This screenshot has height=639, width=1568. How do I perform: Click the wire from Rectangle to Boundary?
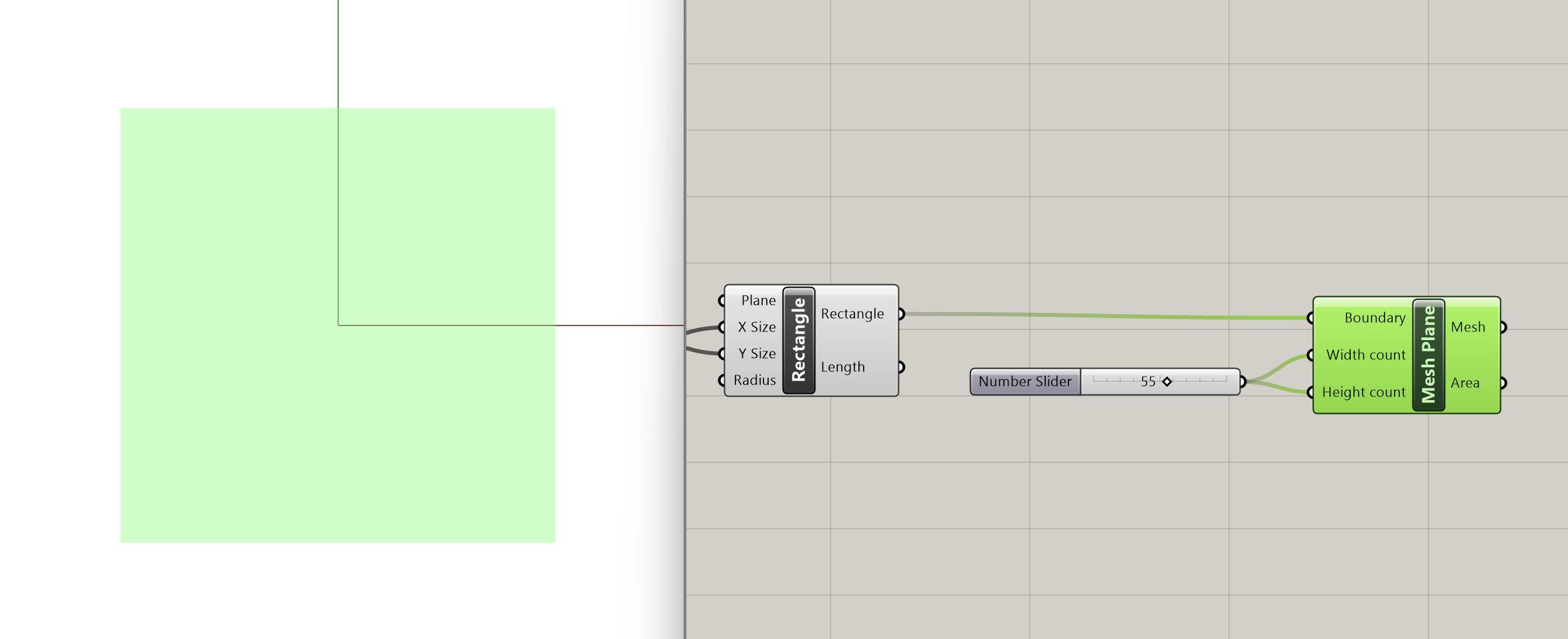point(1103,316)
